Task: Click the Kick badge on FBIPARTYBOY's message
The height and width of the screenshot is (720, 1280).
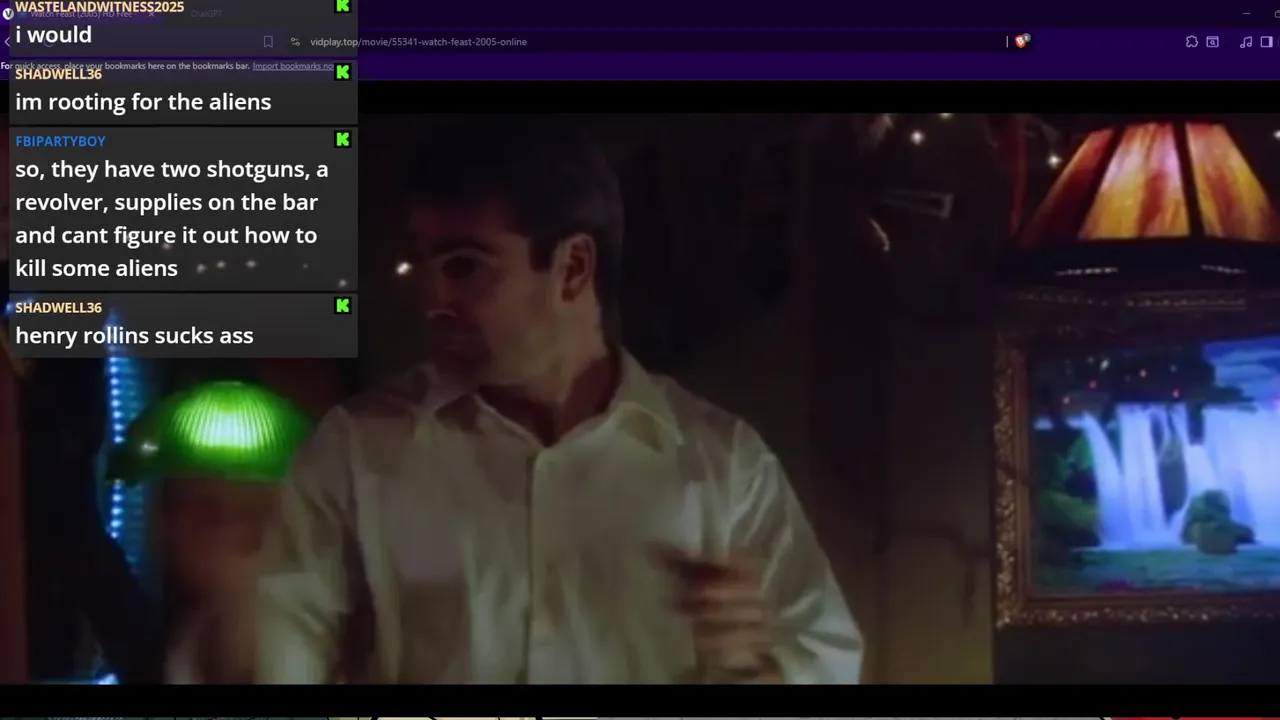Action: (343, 139)
